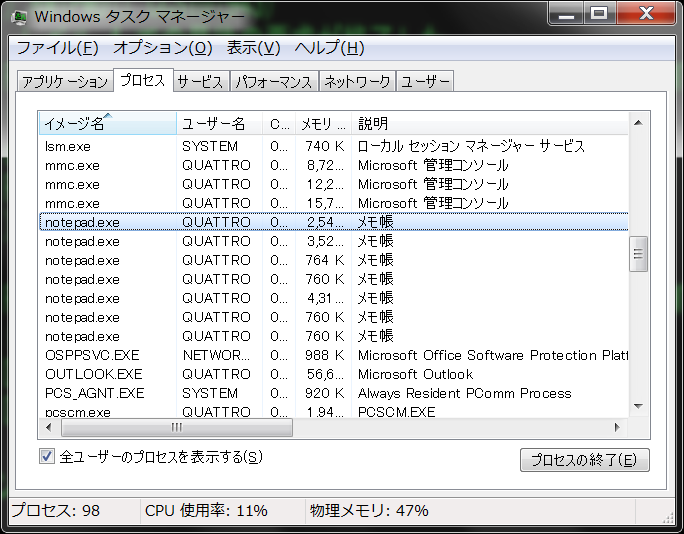
Task: Switch to the アプリケーション tab
Action: 65,82
